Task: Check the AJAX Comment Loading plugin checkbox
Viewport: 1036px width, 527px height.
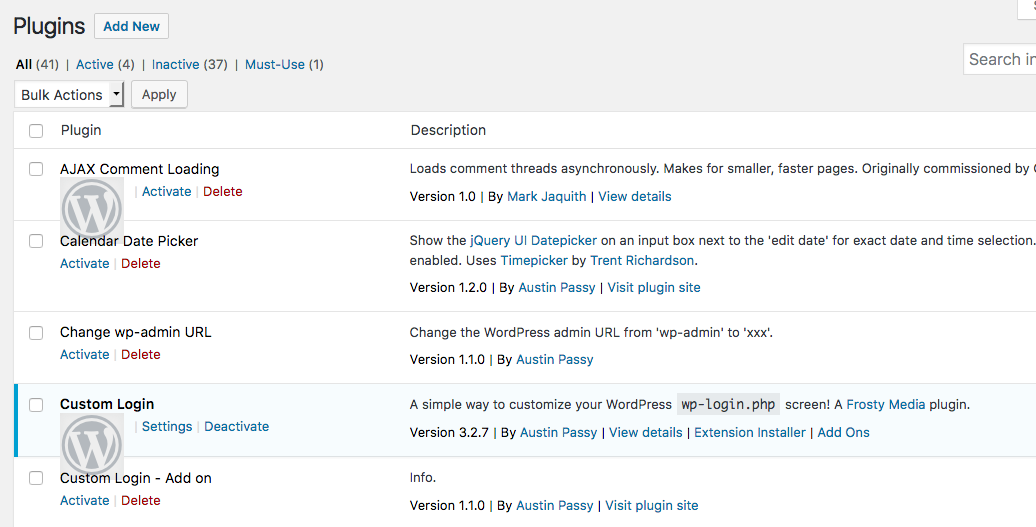Action: click(36, 169)
